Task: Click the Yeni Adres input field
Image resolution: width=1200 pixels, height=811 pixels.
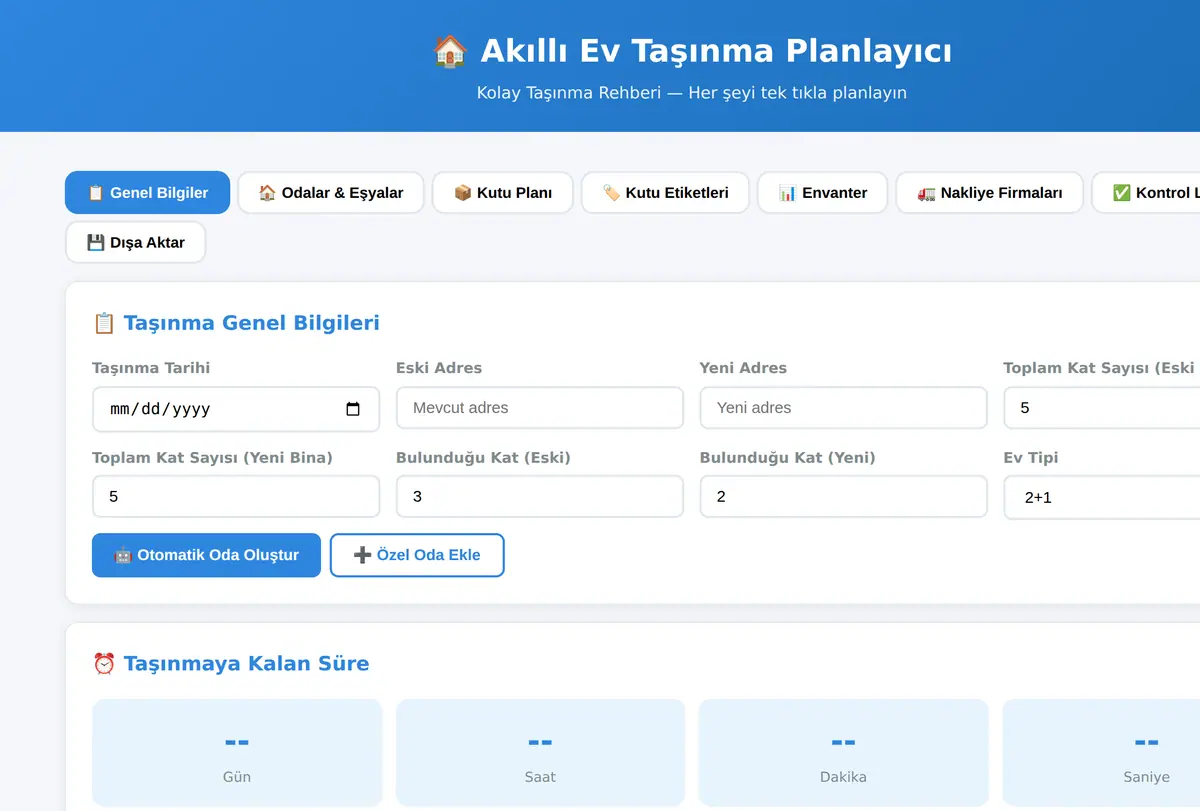Action: [843, 408]
